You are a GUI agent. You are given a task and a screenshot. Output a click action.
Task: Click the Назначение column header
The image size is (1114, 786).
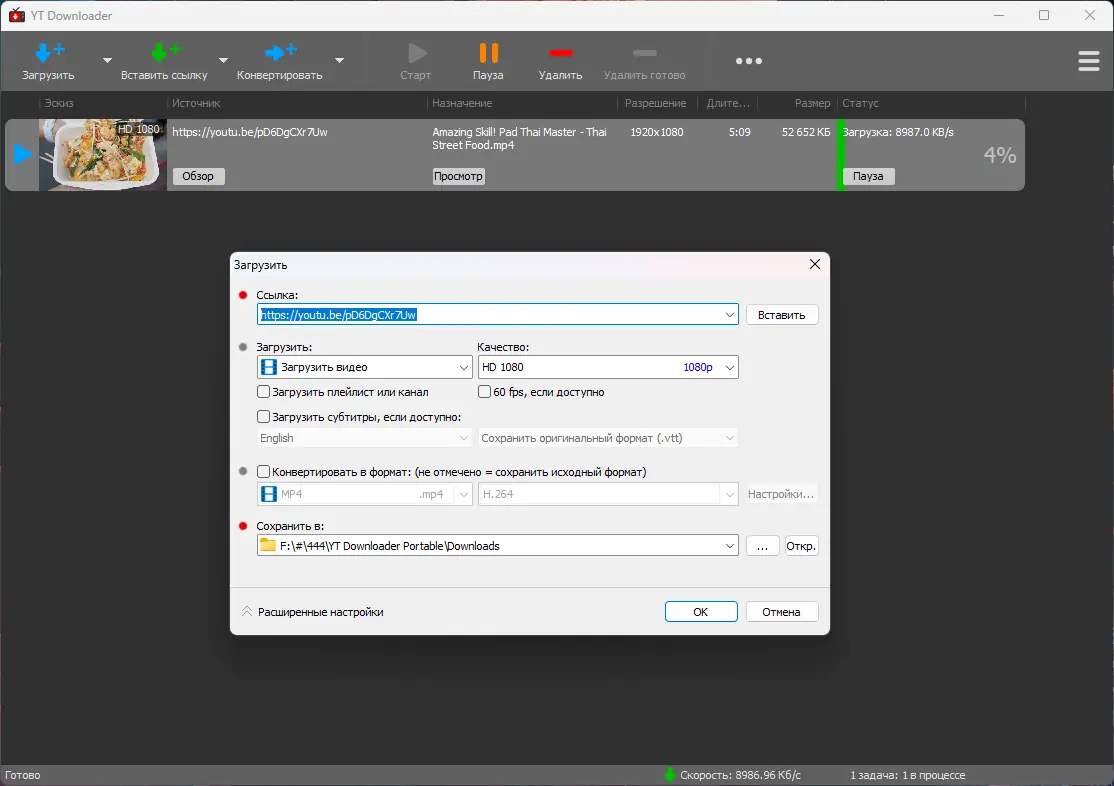462,103
